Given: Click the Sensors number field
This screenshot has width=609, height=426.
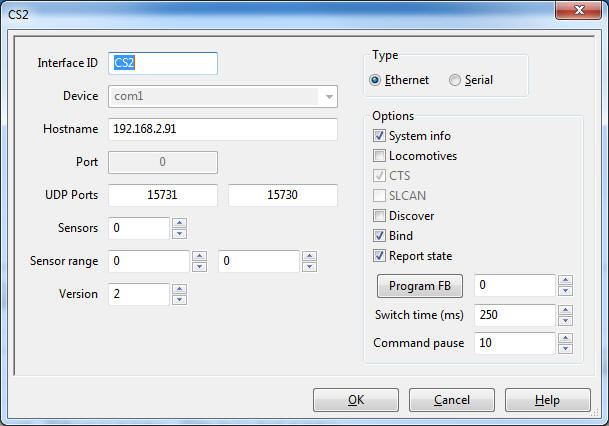Looking at the screenshot, I should point(139,228).
